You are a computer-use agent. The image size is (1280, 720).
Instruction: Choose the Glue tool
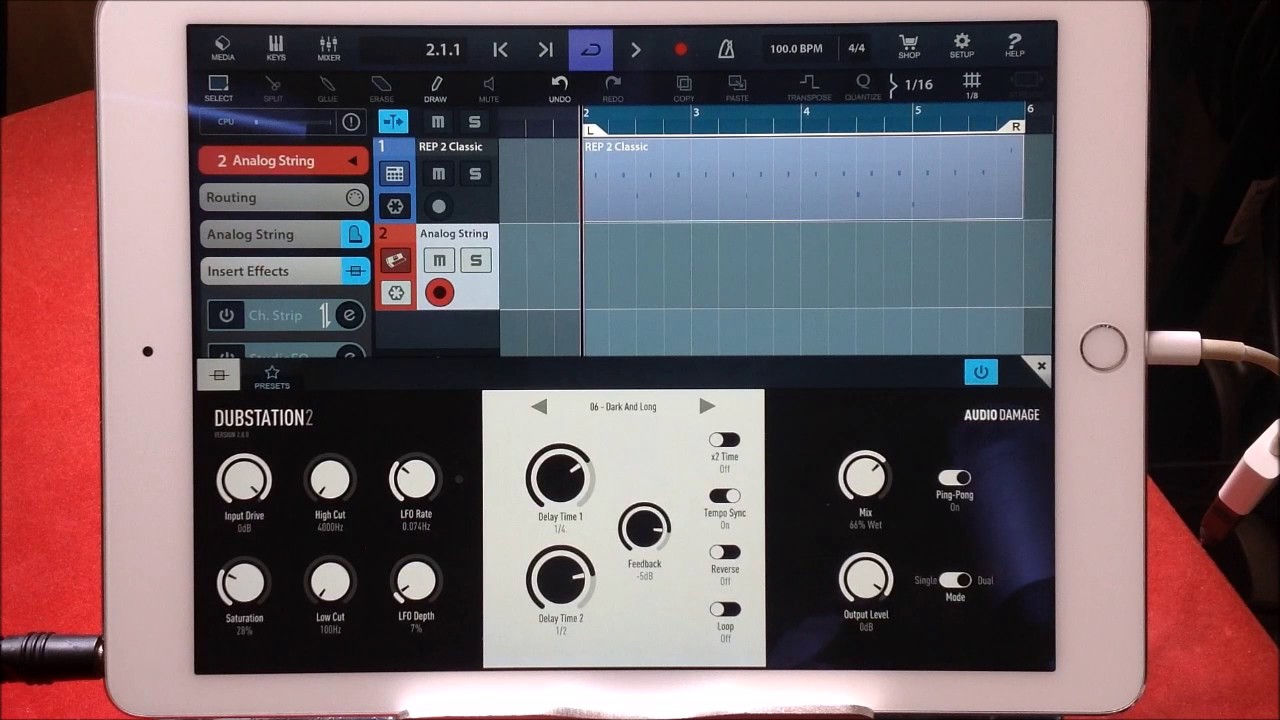tap(327, 88)
